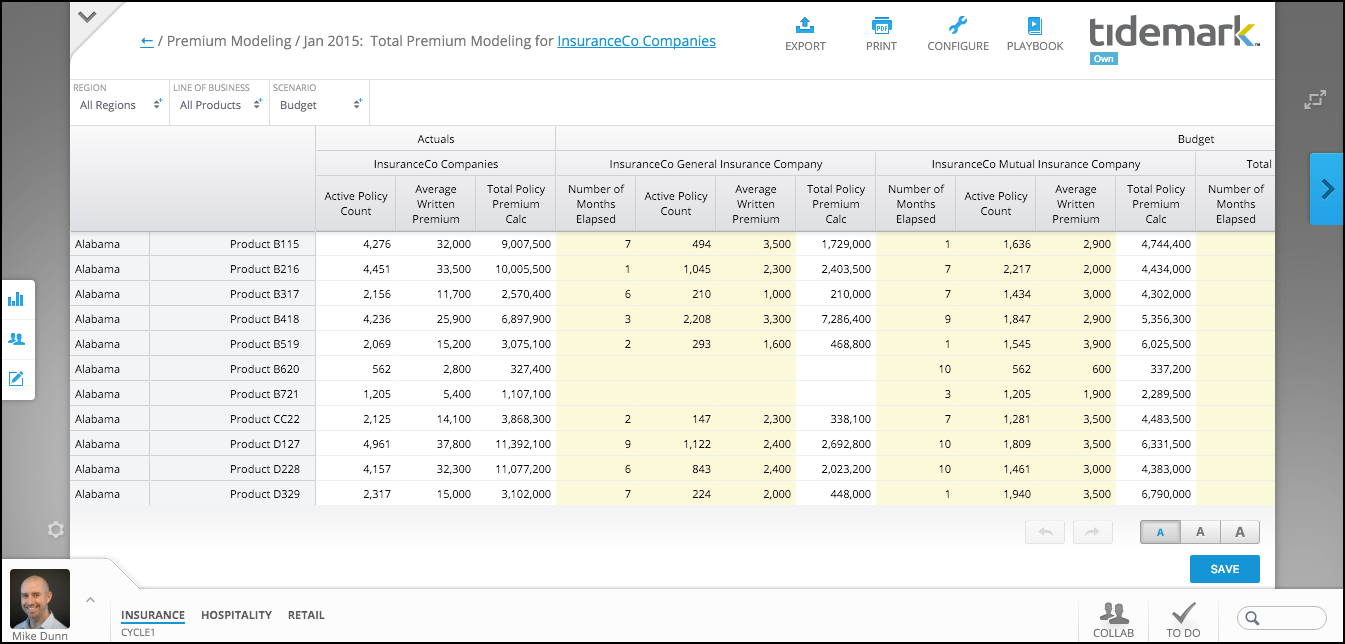The image size is (1345, 644).
Task: Switch to the HOSPITALITY tab
Action: pos(236,615)
